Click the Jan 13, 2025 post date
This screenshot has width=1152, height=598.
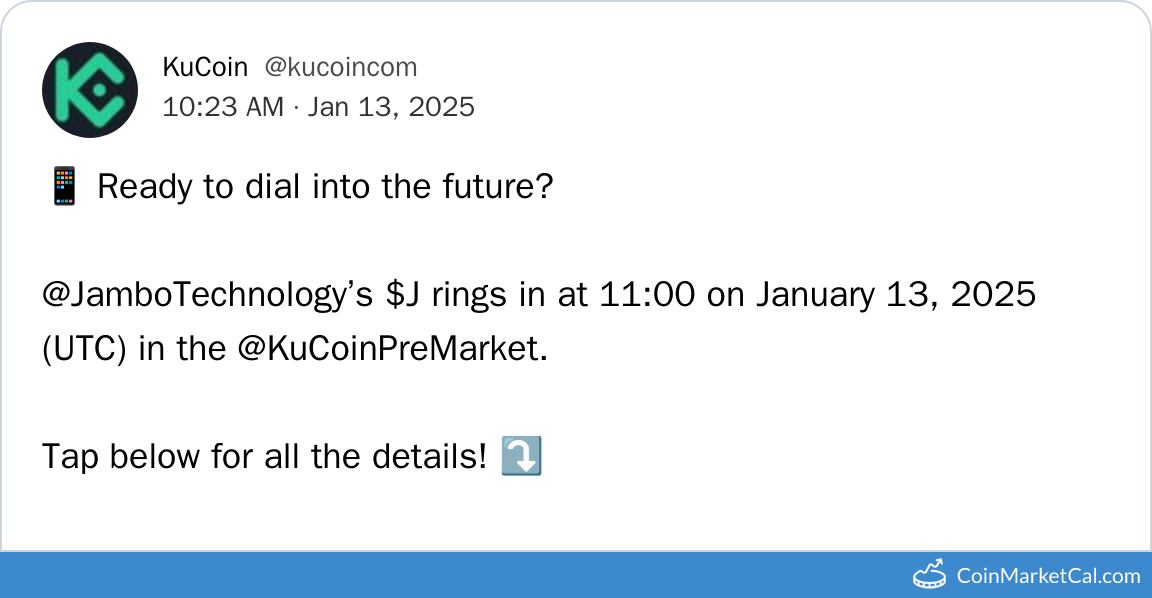point(391,107)
